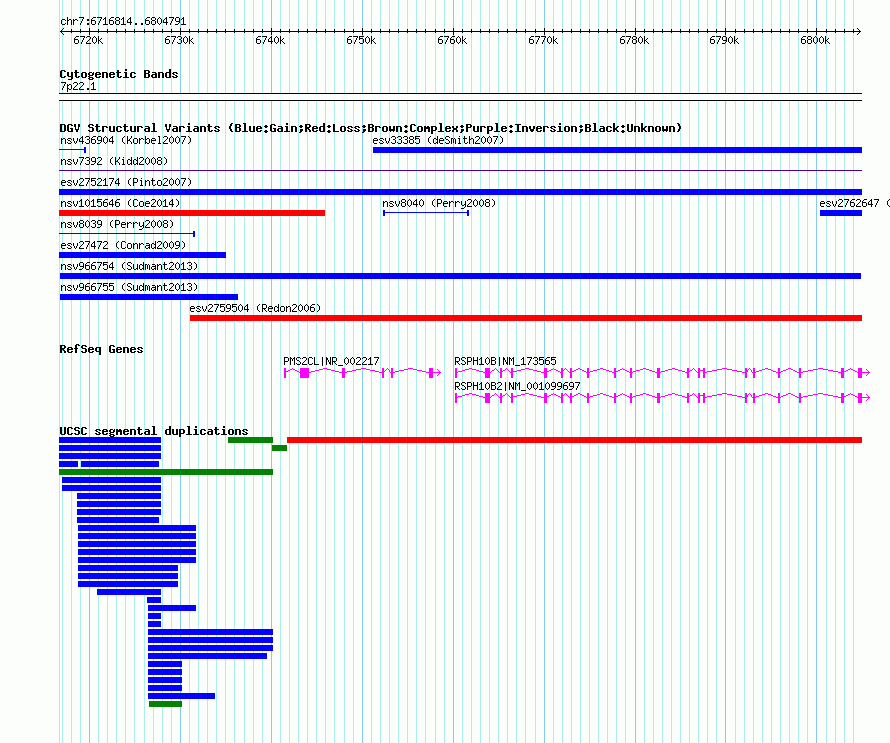Open the UCSC segmental duplications track title
Viewport: 890px width, 743px height.
click(154, 431)
